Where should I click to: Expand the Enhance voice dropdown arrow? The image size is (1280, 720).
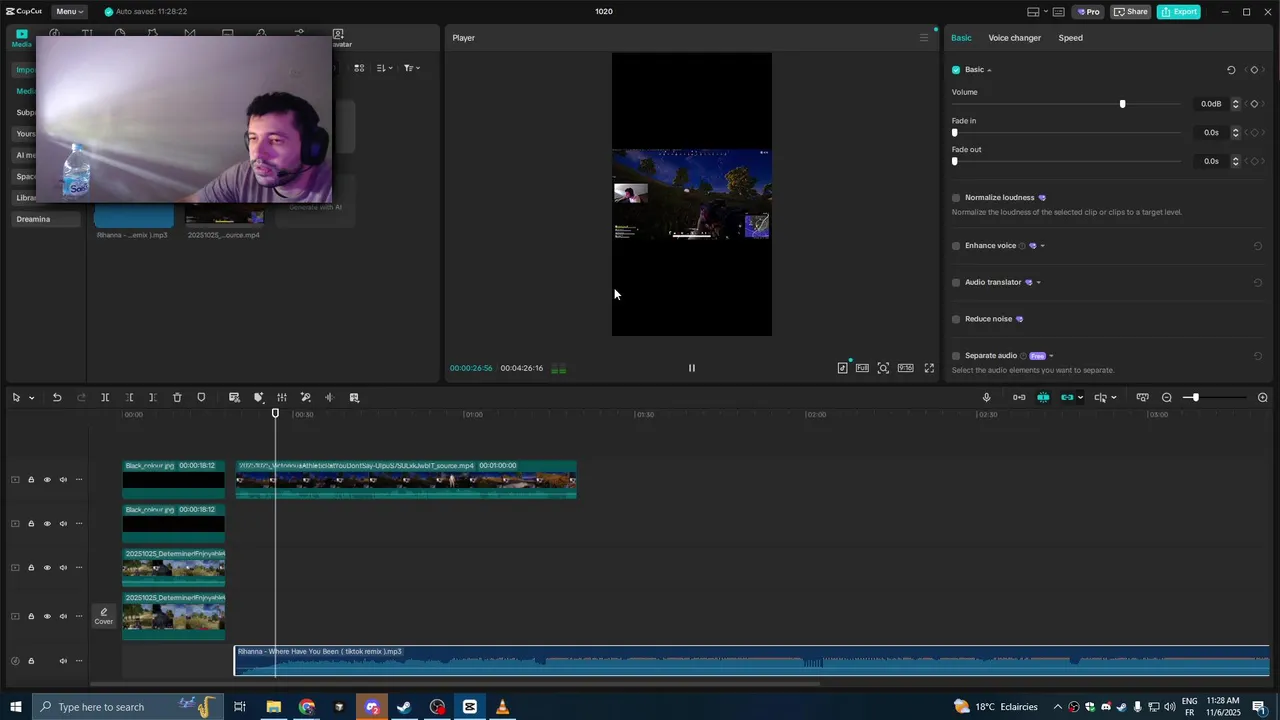point(1042,246)
